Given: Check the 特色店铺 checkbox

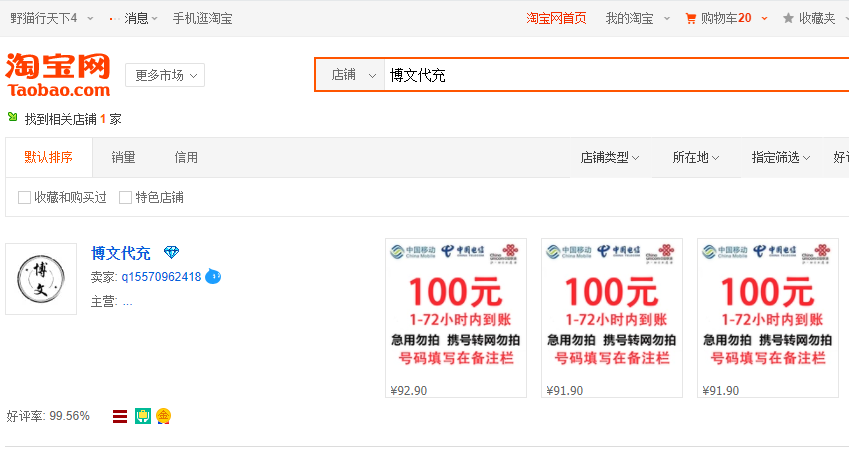Looking at the screenshot, I should [125, 198].
